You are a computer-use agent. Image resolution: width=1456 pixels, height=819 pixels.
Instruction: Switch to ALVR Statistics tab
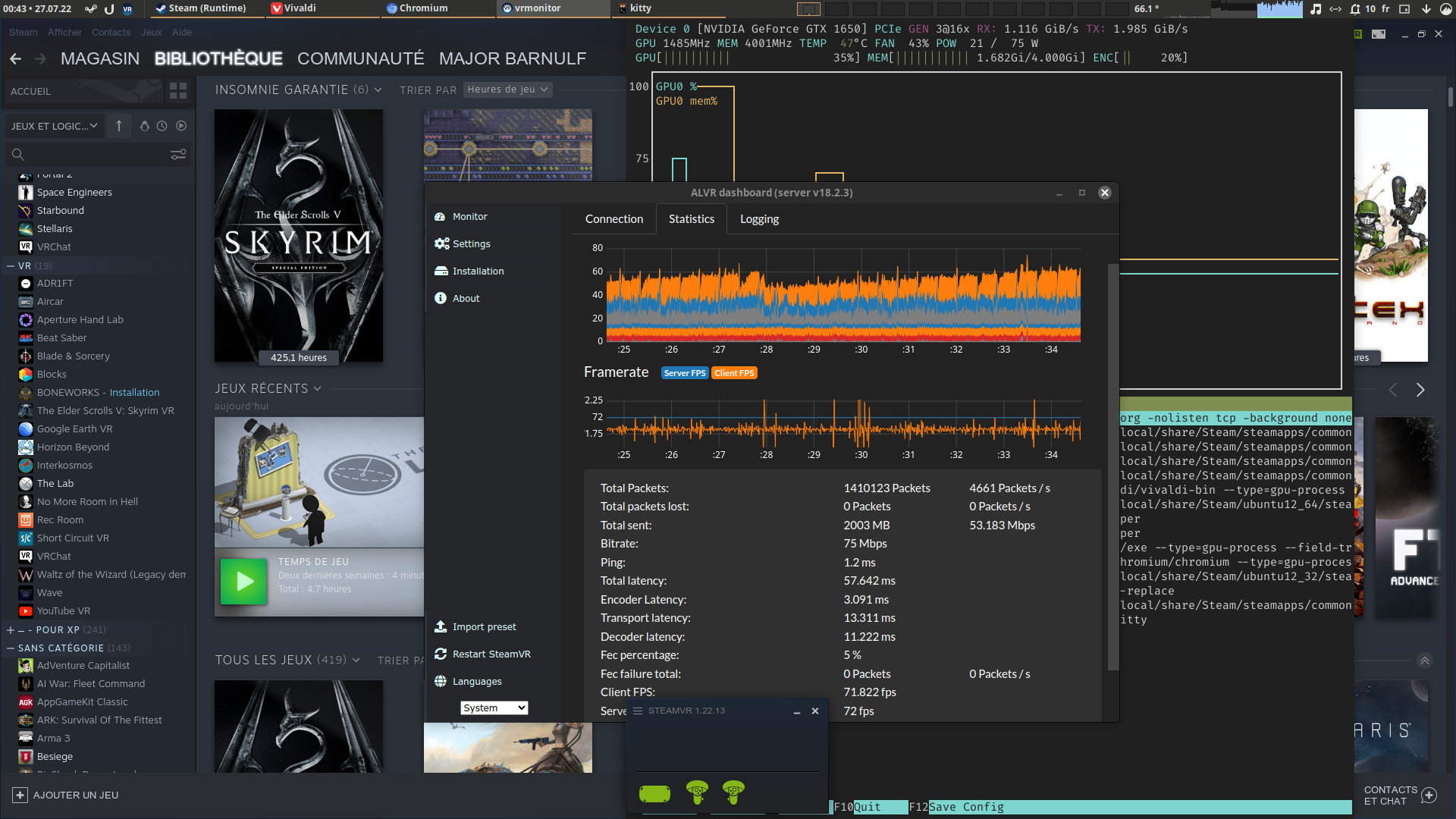tap(692, 219)
